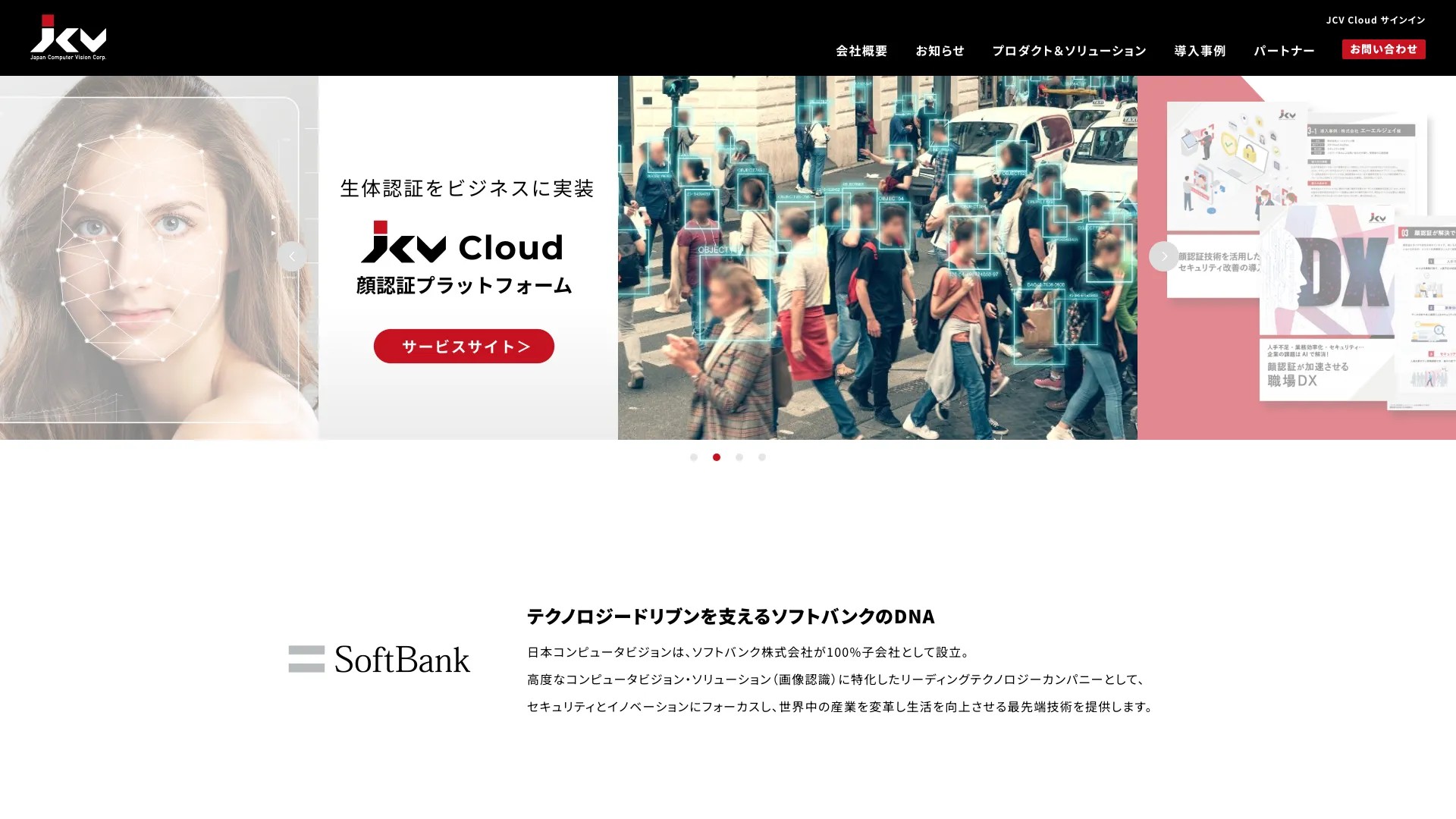
Task: Select the third carousel dot
Action: coord(739,457)
